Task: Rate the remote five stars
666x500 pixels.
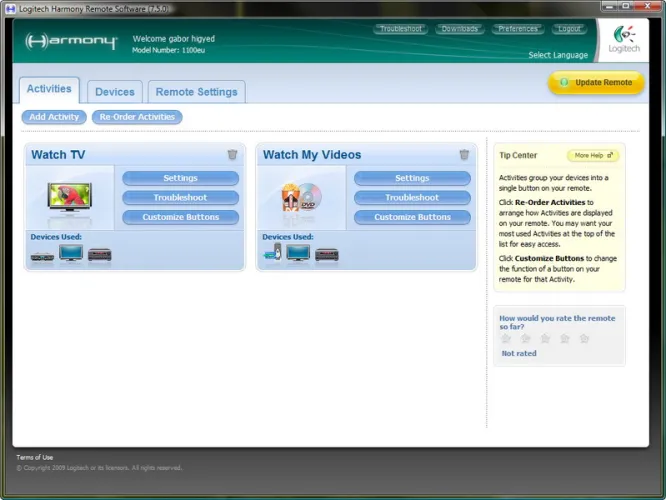Action: pyautogui.click(x=584, y=338)
